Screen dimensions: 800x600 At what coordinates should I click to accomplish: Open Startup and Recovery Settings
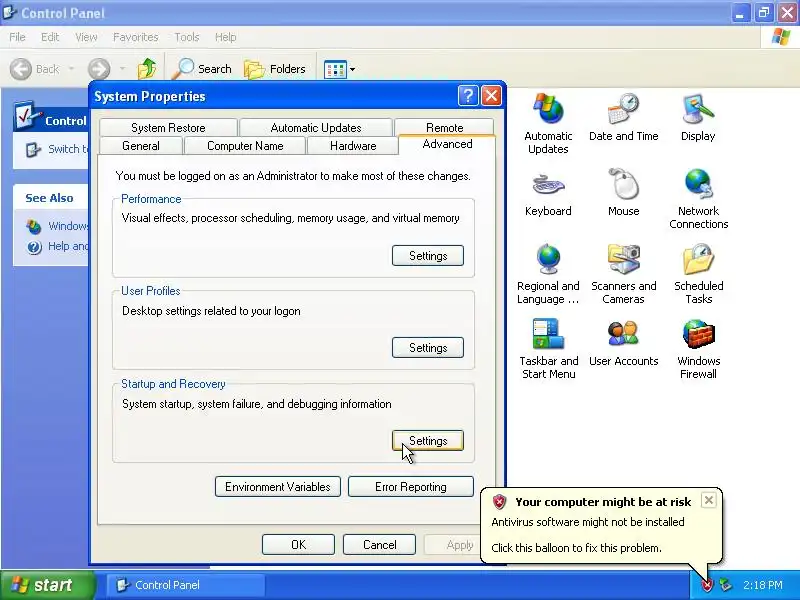coord(428,440)
